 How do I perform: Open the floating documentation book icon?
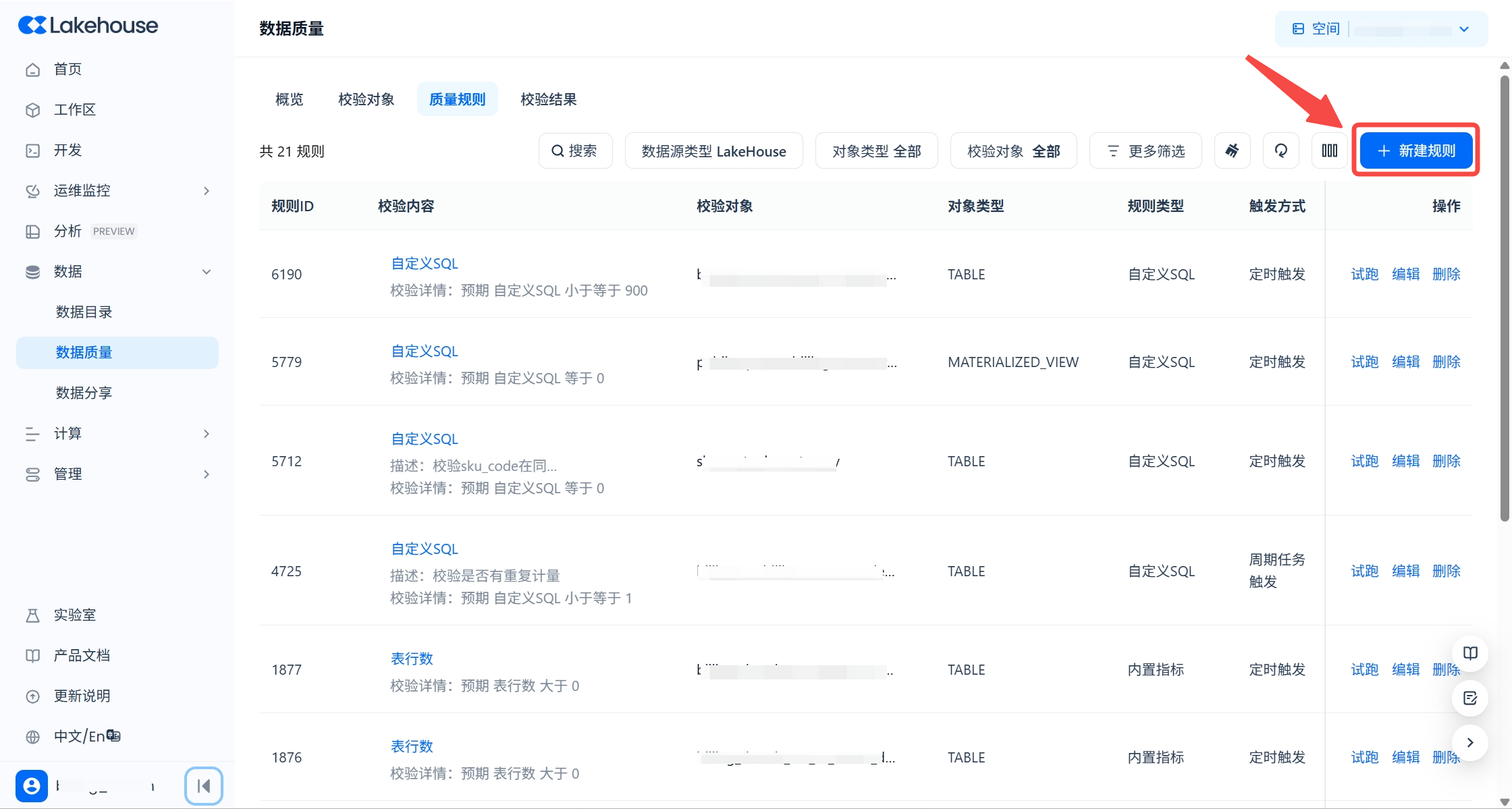tap(1470, 652)
